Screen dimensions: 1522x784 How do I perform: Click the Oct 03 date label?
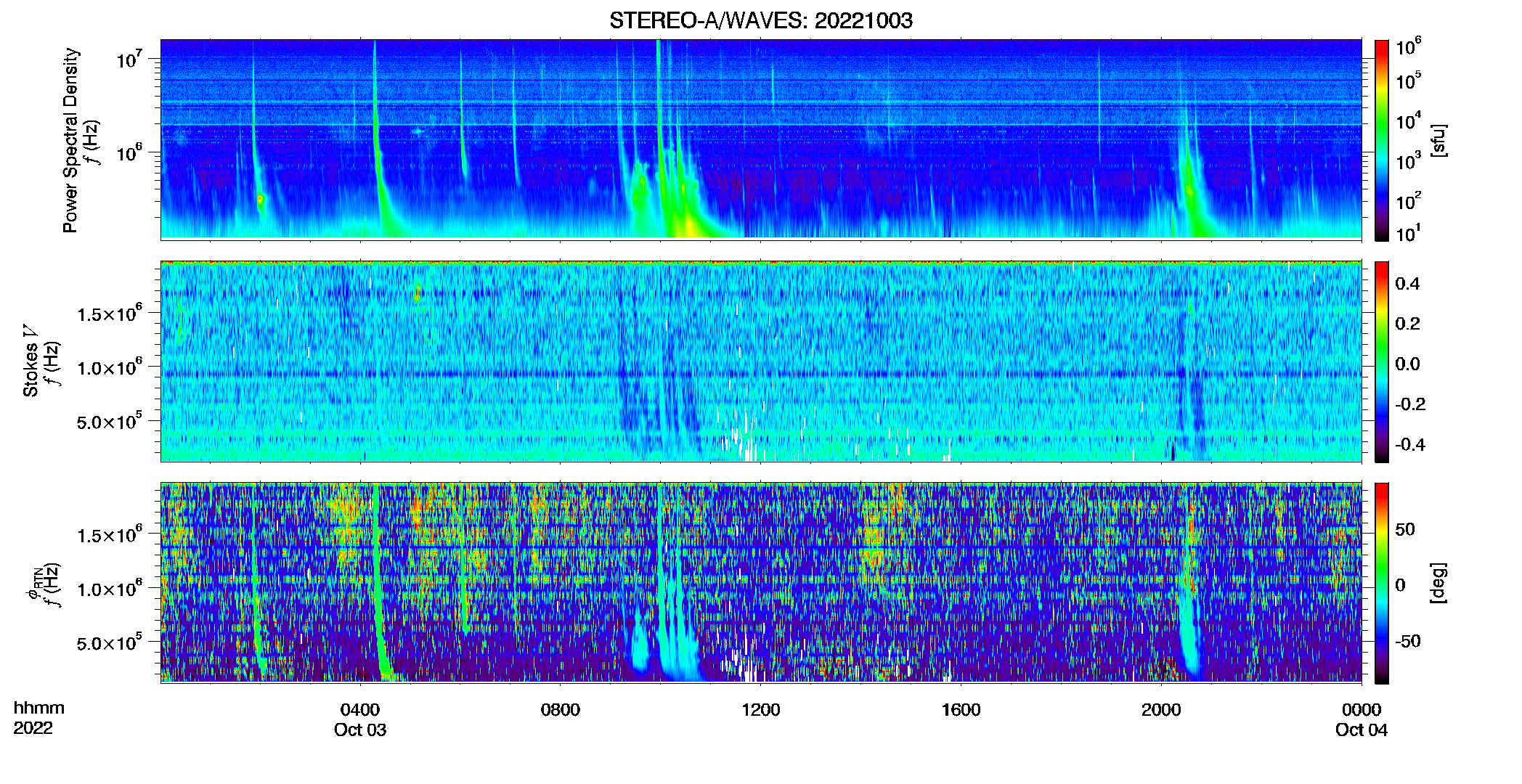[360, 730]
